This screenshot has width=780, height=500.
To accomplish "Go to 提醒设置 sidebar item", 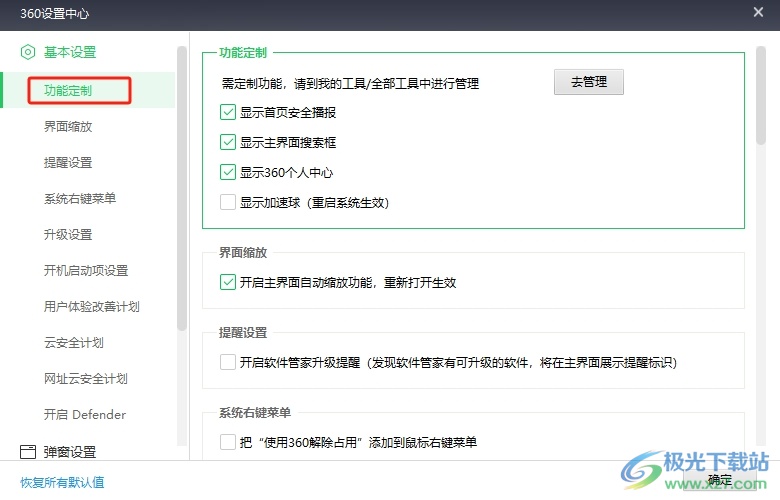I will click(x=68, y=162).
